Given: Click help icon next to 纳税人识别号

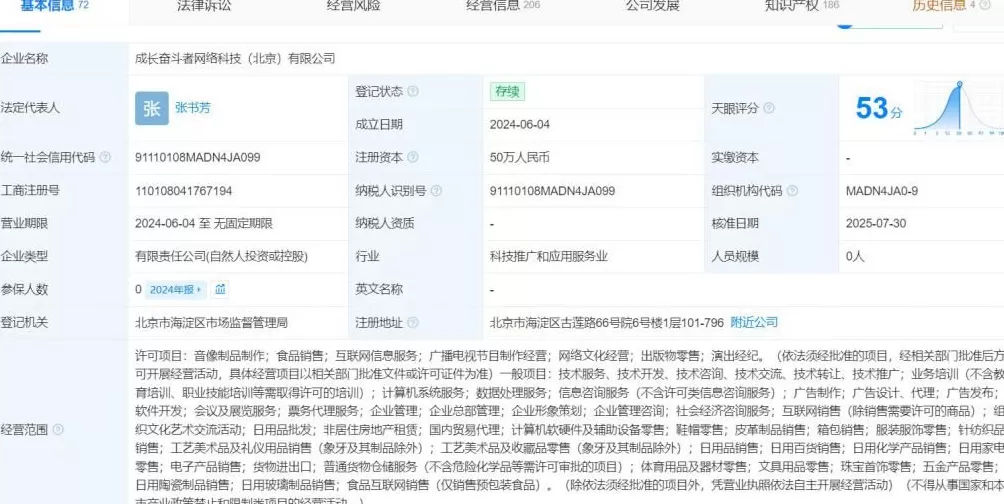Looking at the screenshot, I should click(436, 191).
